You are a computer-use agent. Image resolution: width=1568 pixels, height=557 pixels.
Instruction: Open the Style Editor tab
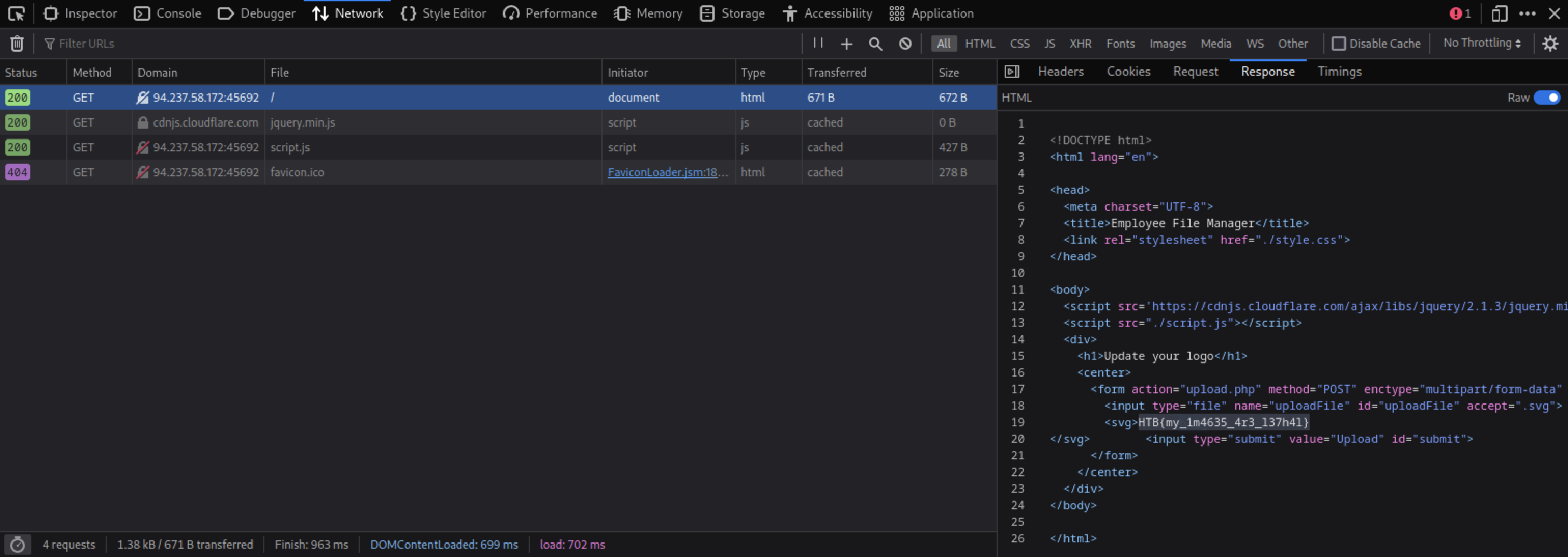pos(444,13)
